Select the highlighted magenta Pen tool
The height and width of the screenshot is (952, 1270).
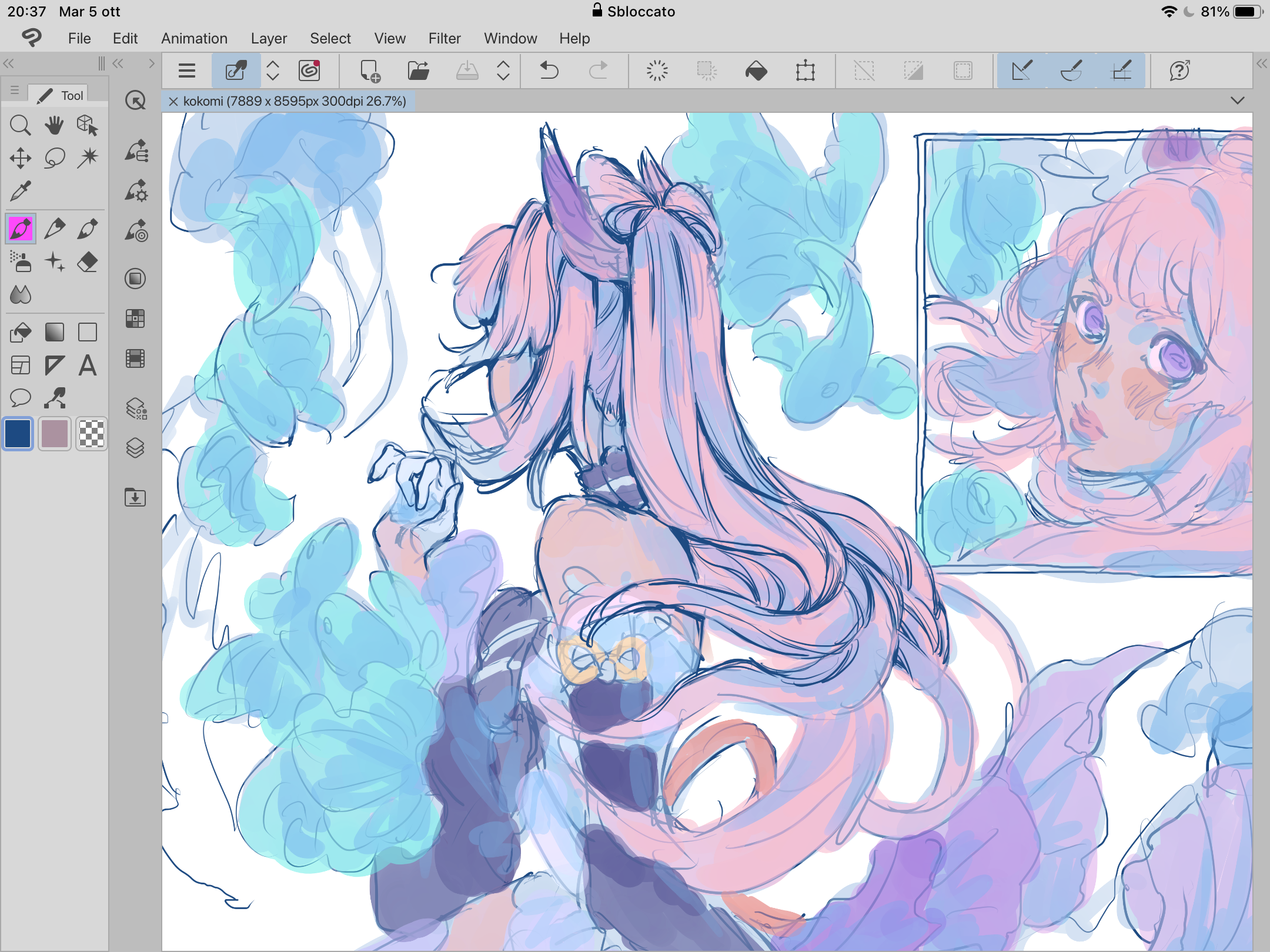pos(21,229)
